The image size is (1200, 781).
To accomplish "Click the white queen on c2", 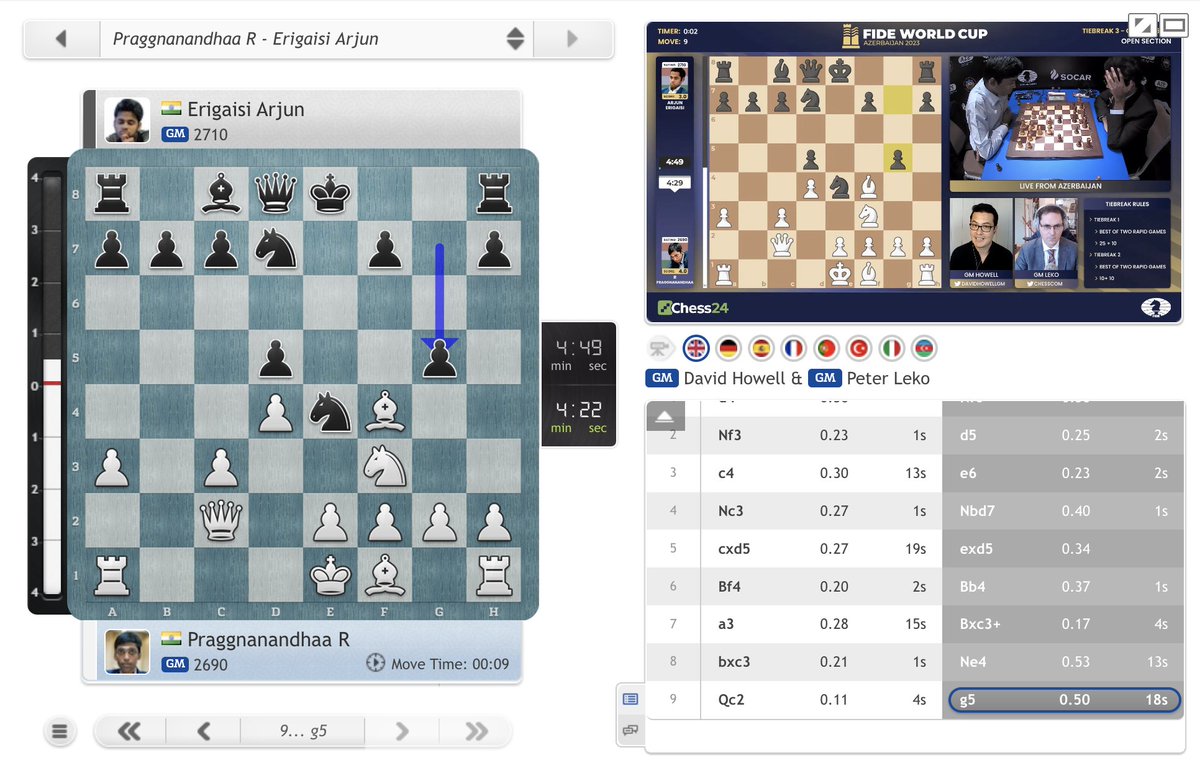I will pyautogui.click(x=222, y=520).
